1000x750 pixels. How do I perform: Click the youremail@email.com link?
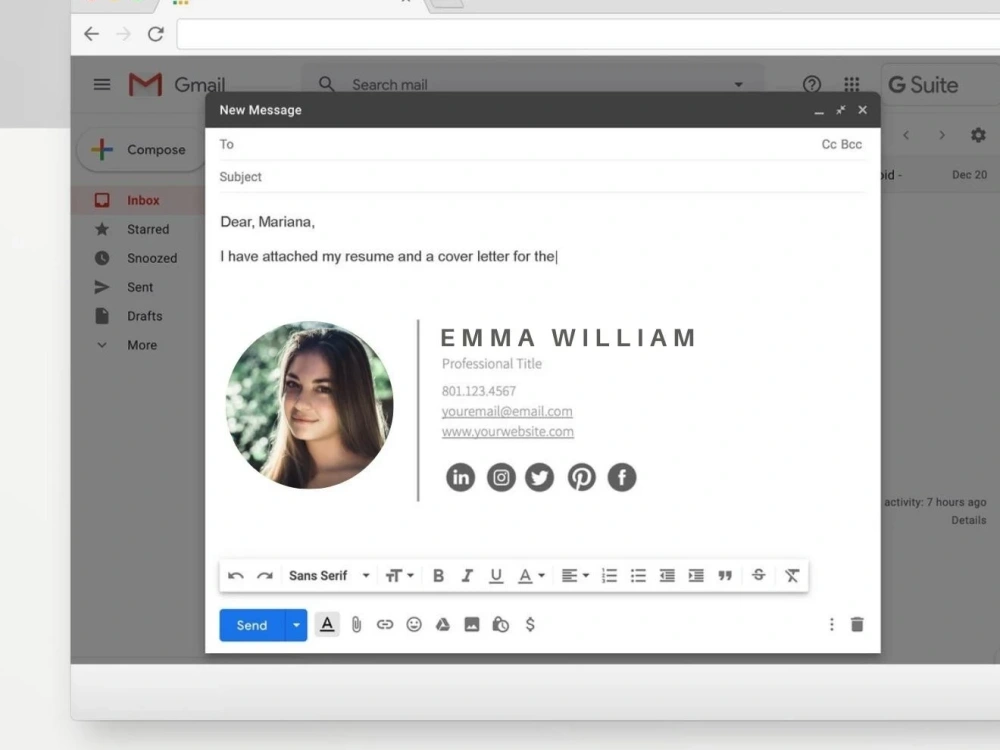point(507,411)
